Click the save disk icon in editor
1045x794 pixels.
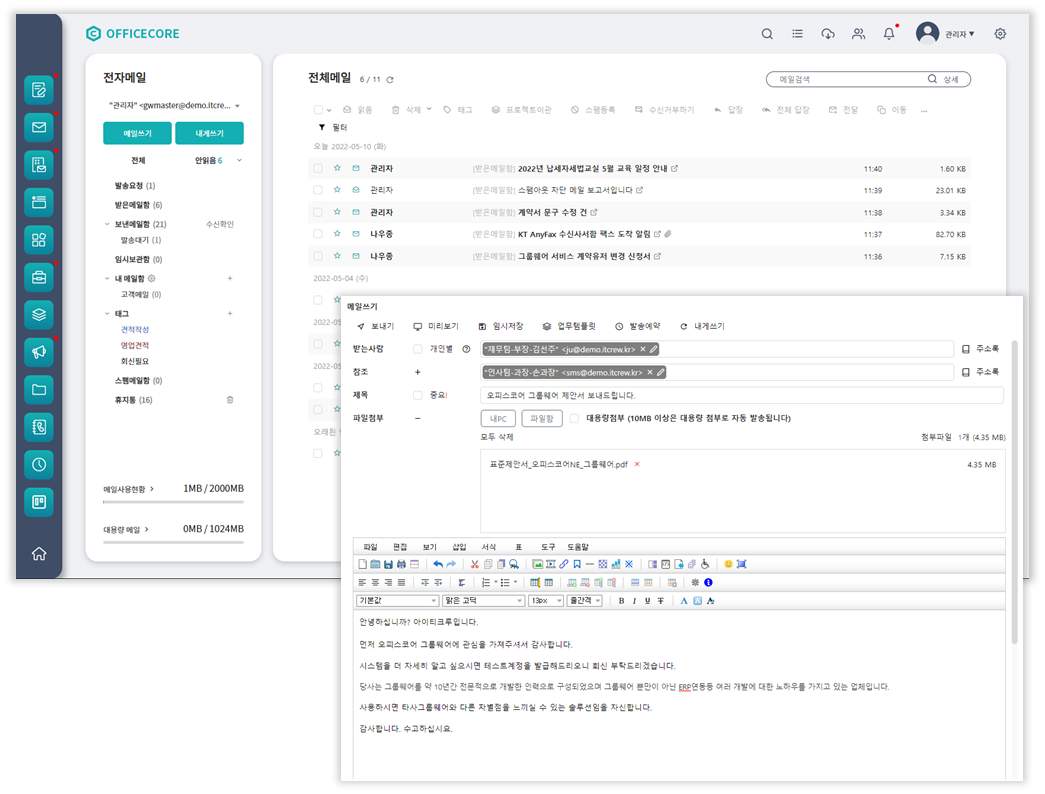[x=388, y=564]
